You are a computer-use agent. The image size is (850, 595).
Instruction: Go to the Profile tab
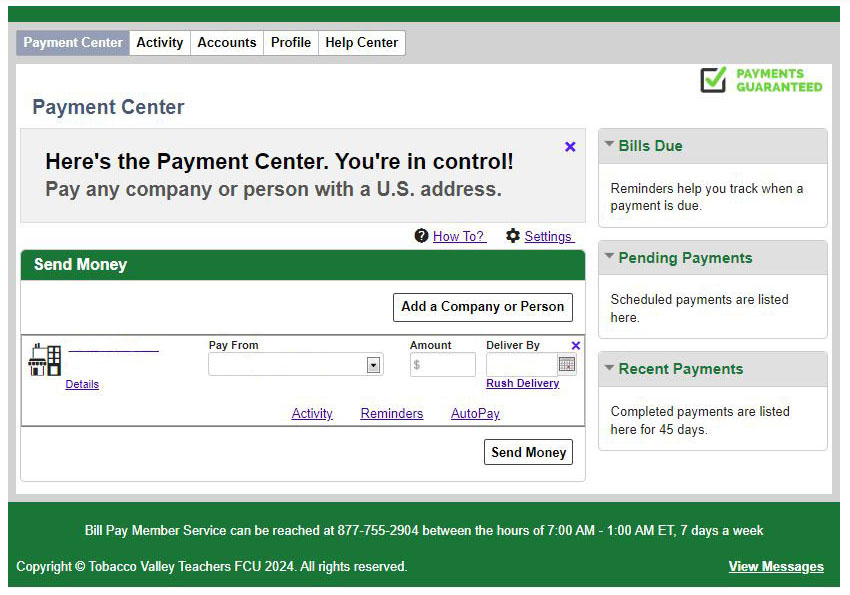point(291,42)
